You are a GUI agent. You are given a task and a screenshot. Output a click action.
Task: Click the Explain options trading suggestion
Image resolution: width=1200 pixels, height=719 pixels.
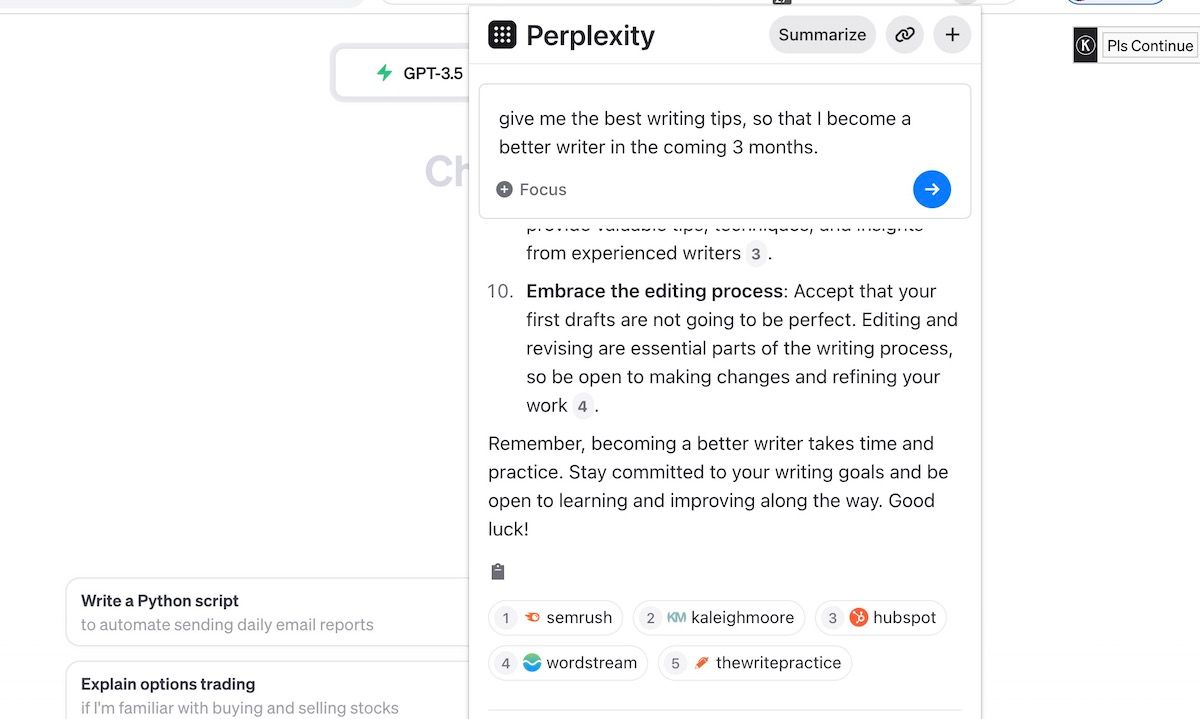pyautogui.click(x=266, y=692)
